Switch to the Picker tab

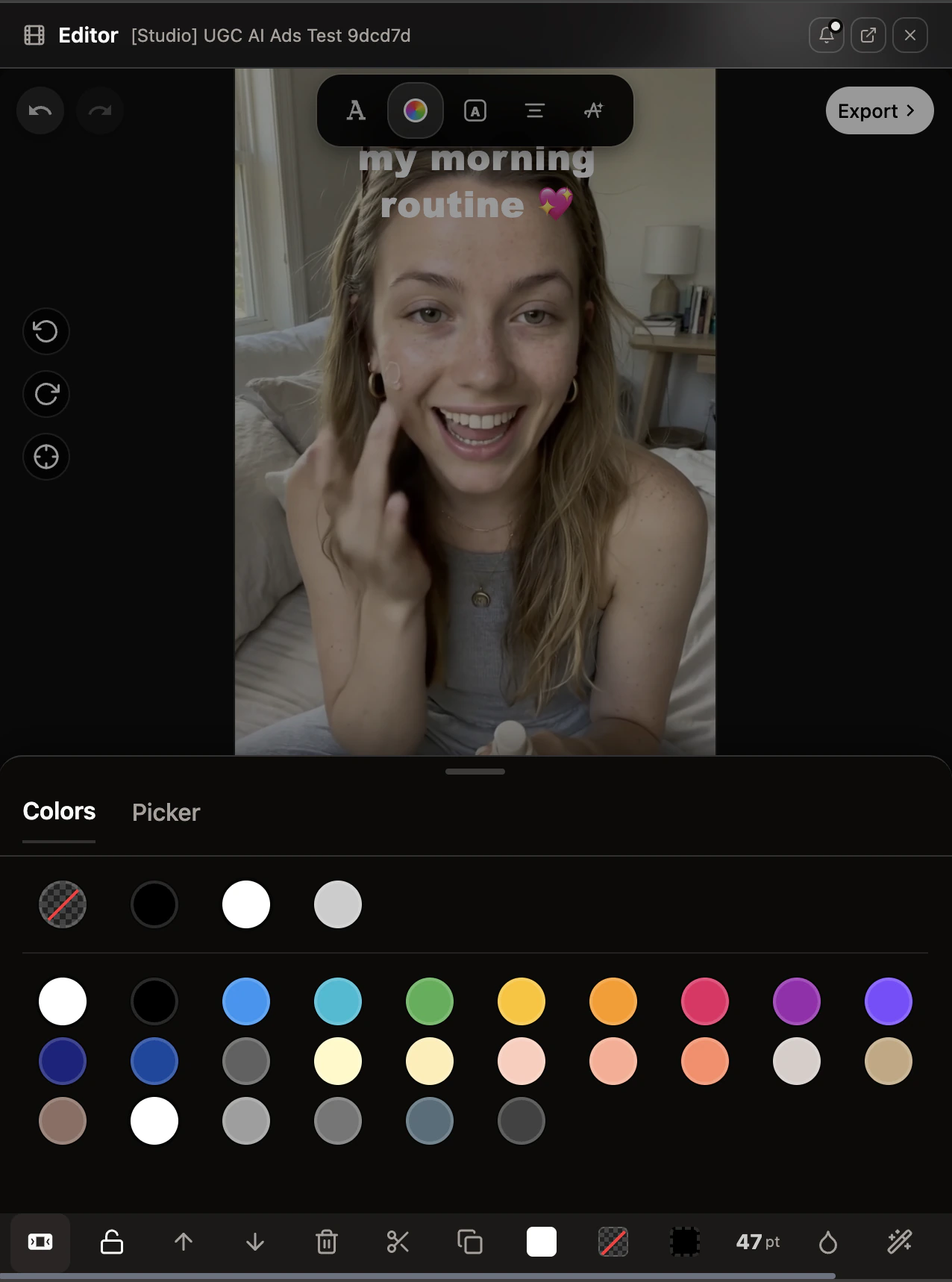coord(166,813)
